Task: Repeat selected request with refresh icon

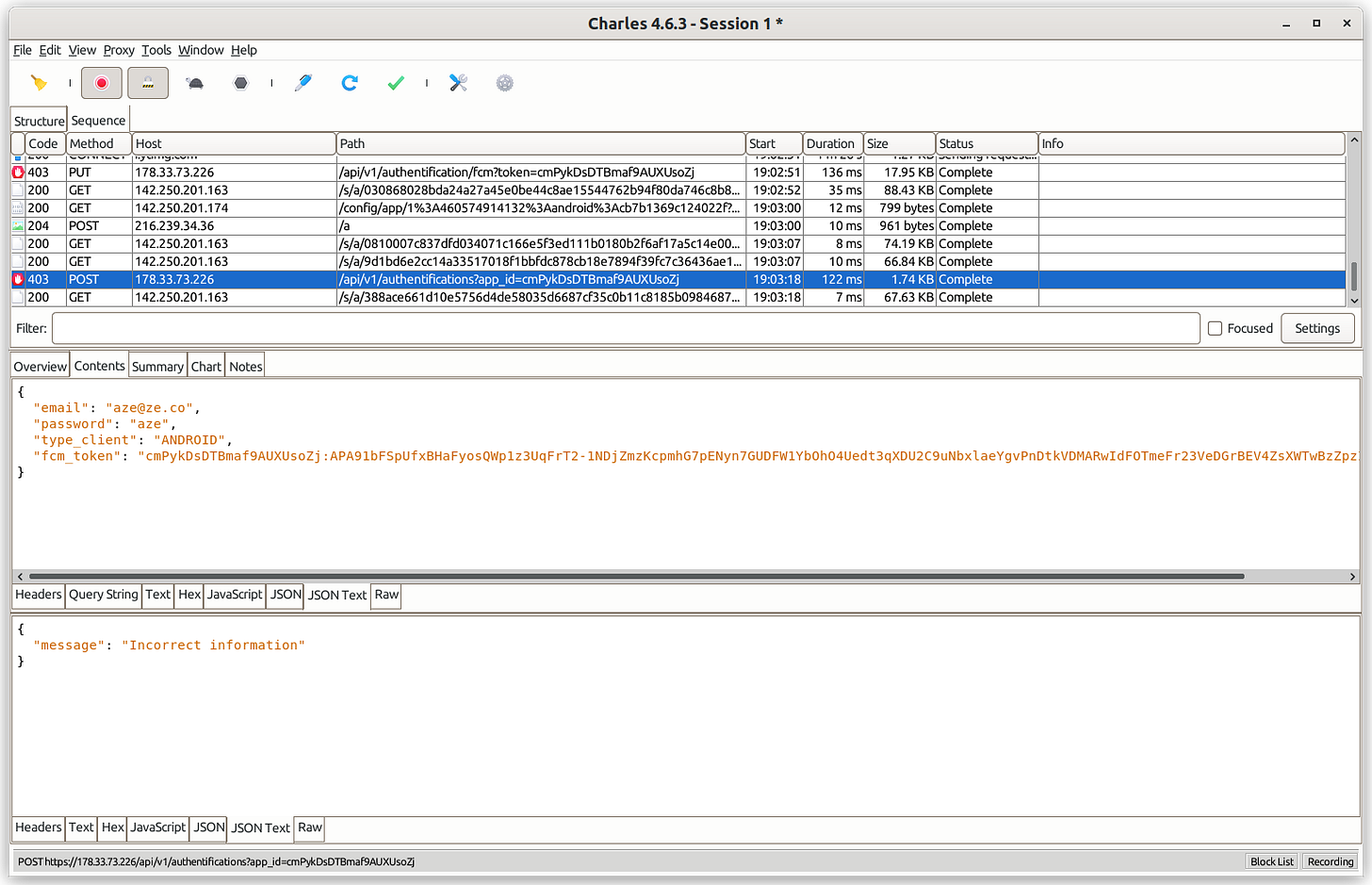Action: pyautogui.click(x=350, y=83)
